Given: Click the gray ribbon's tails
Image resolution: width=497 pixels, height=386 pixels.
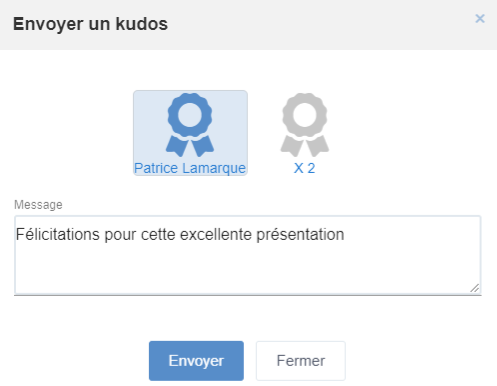Looking at the screenshot, I should point(305,146).
